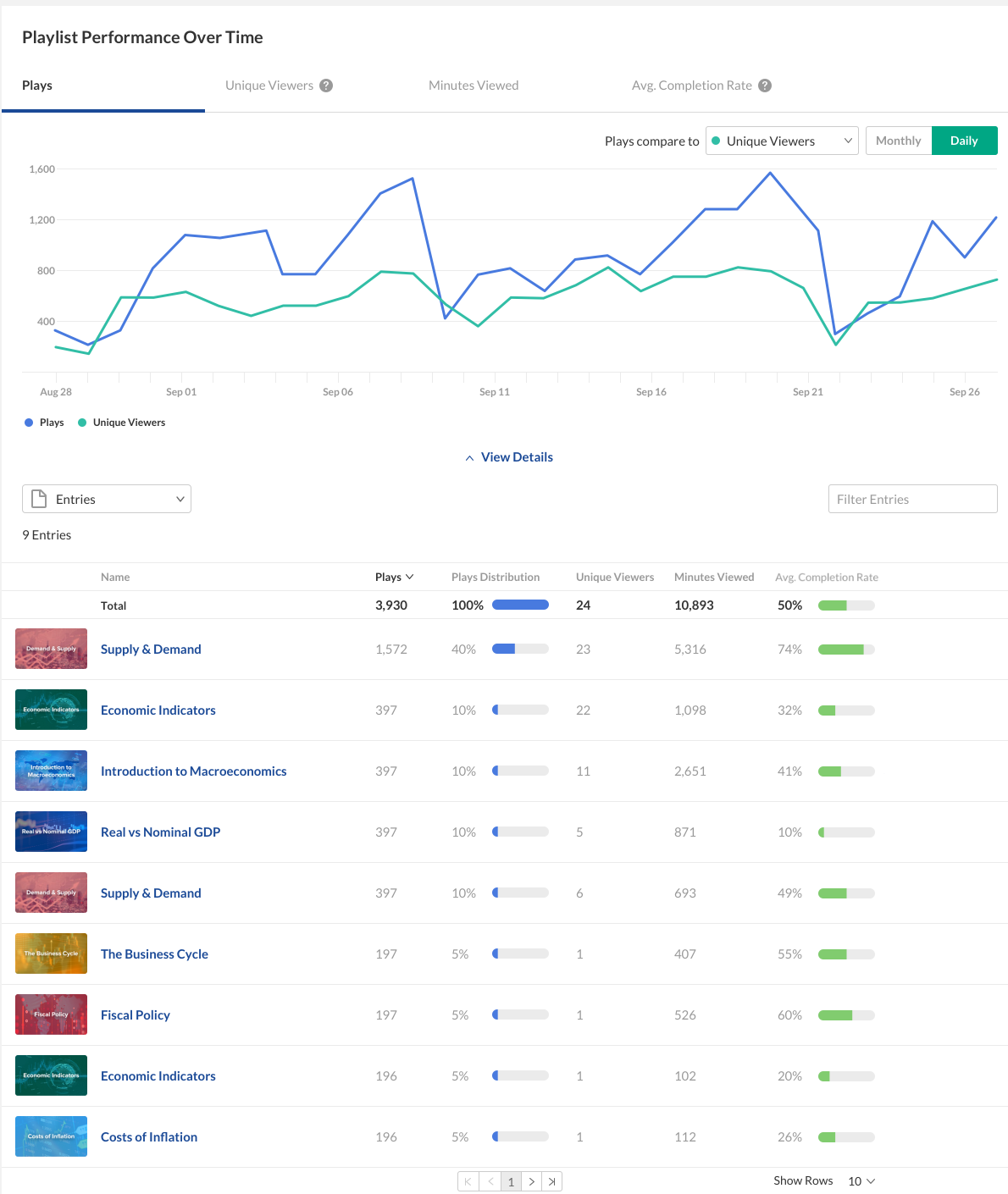Click the Playlist Performance Over Time heading
The width and height of the screenshot is (1008, 1194).
pos(142,37)
